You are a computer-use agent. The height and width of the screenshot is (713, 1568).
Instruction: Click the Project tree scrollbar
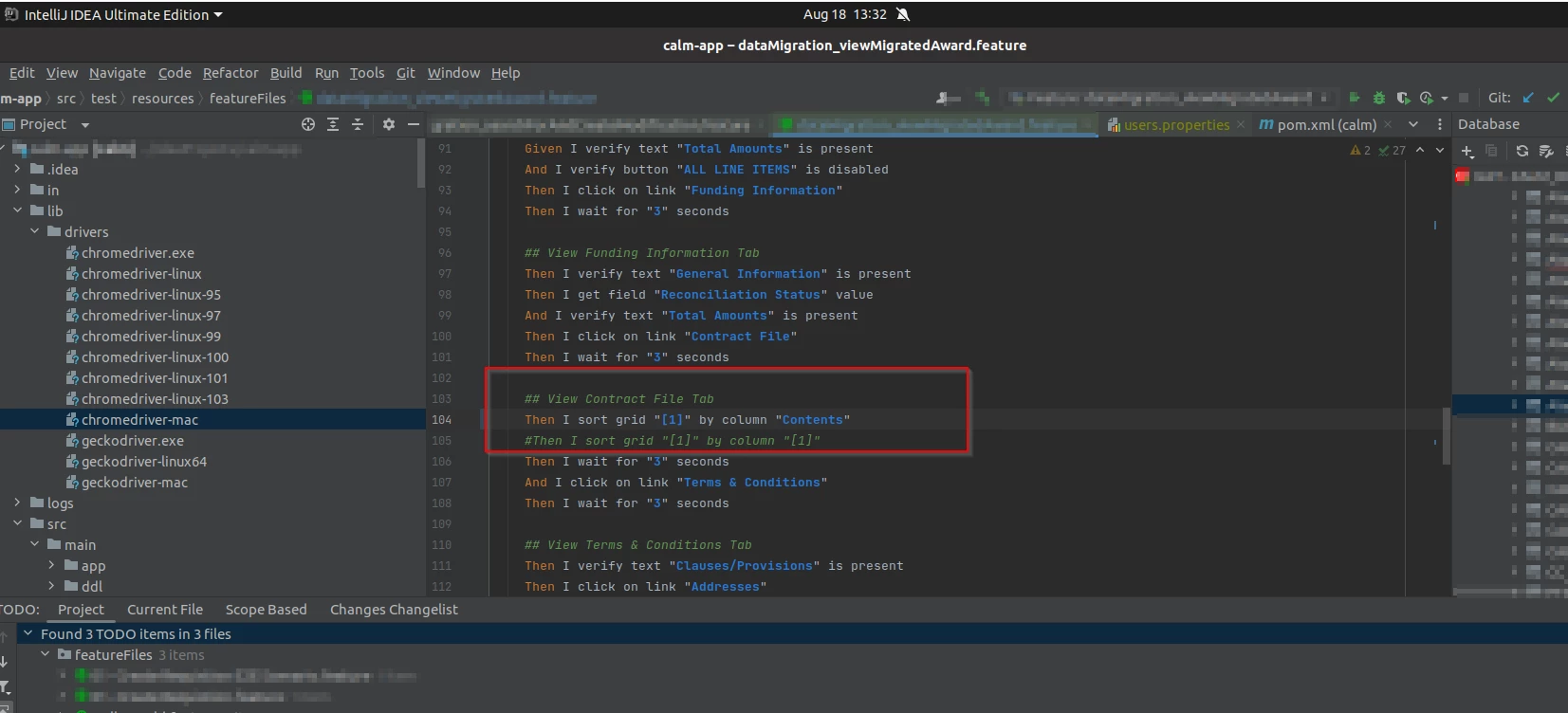click(x=421, y=163)
